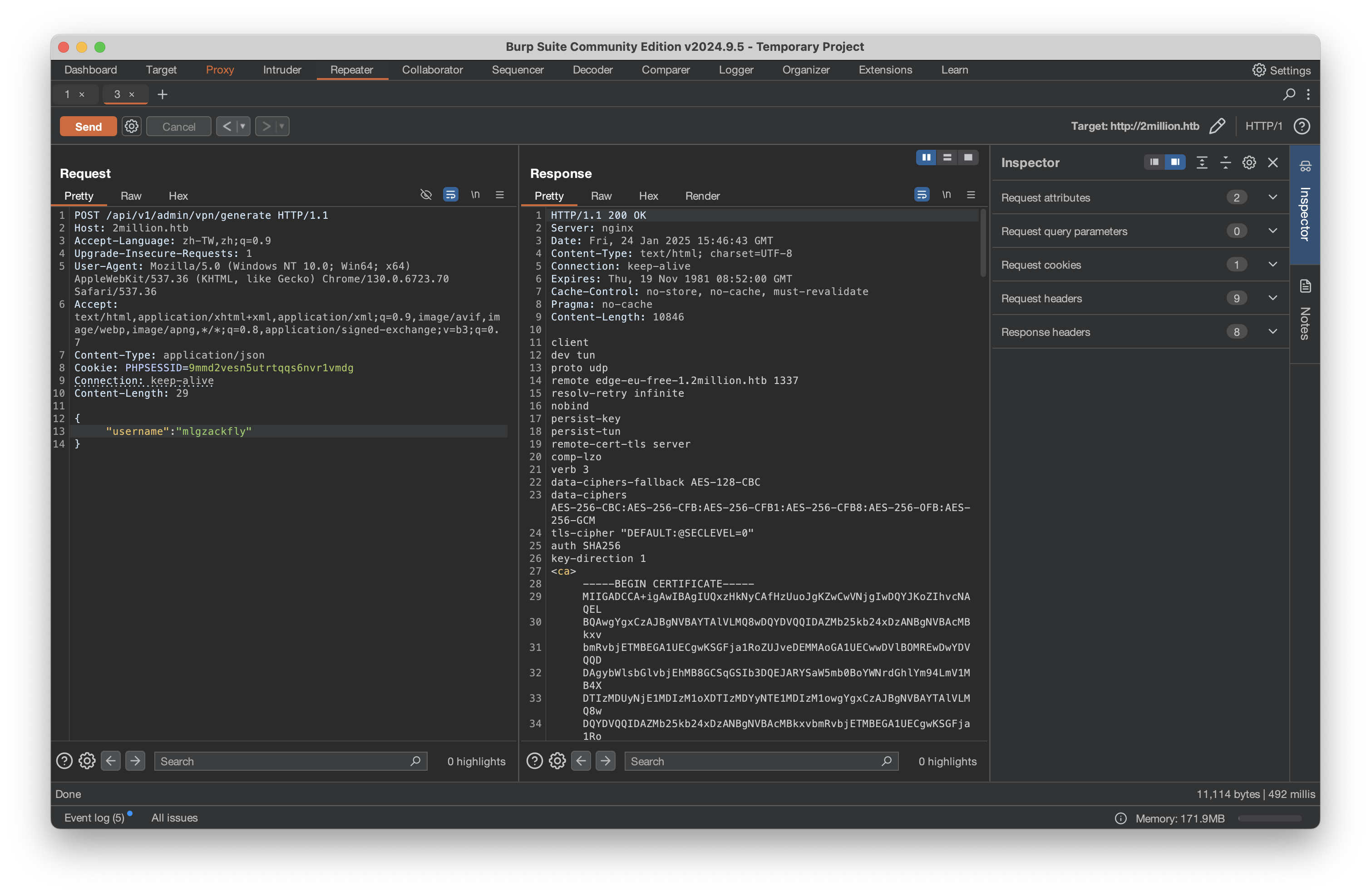Switch to the side-by-side response layout
Viewport: 1371px width, 896px height.
tap(926, 157)
